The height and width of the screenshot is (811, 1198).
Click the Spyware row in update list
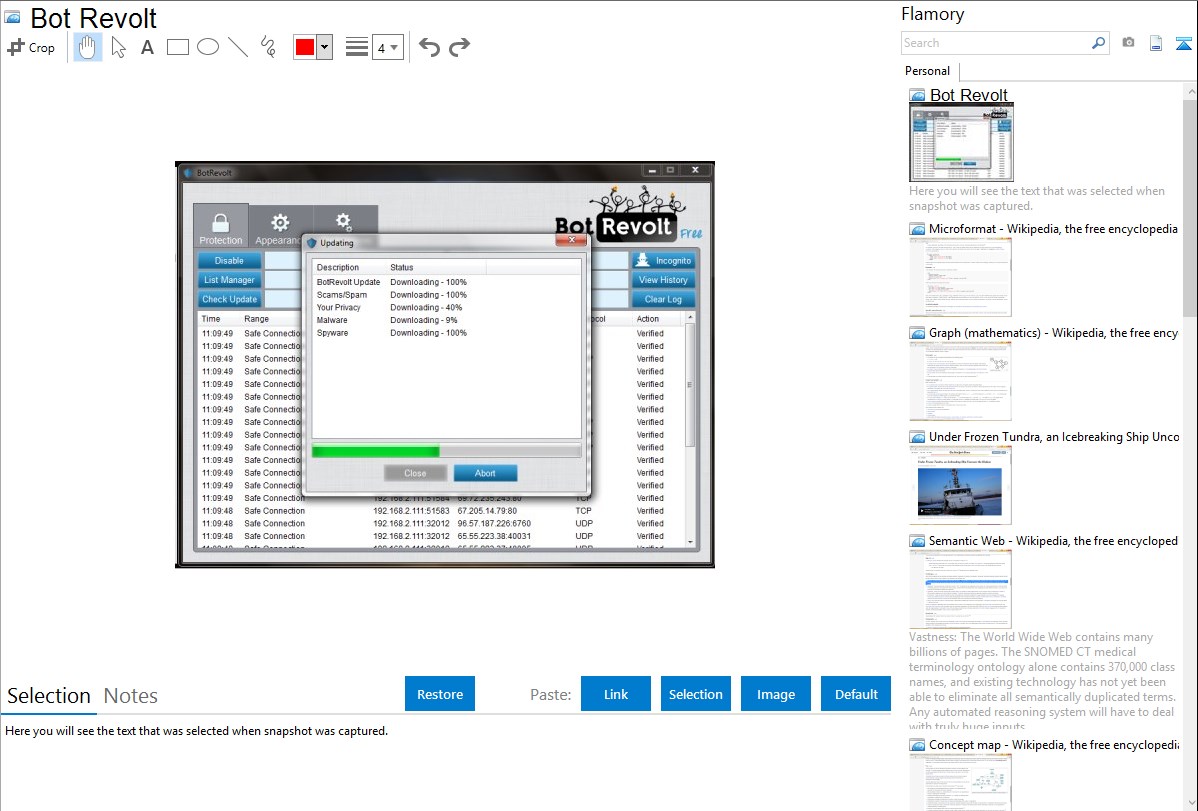[446, 333]
